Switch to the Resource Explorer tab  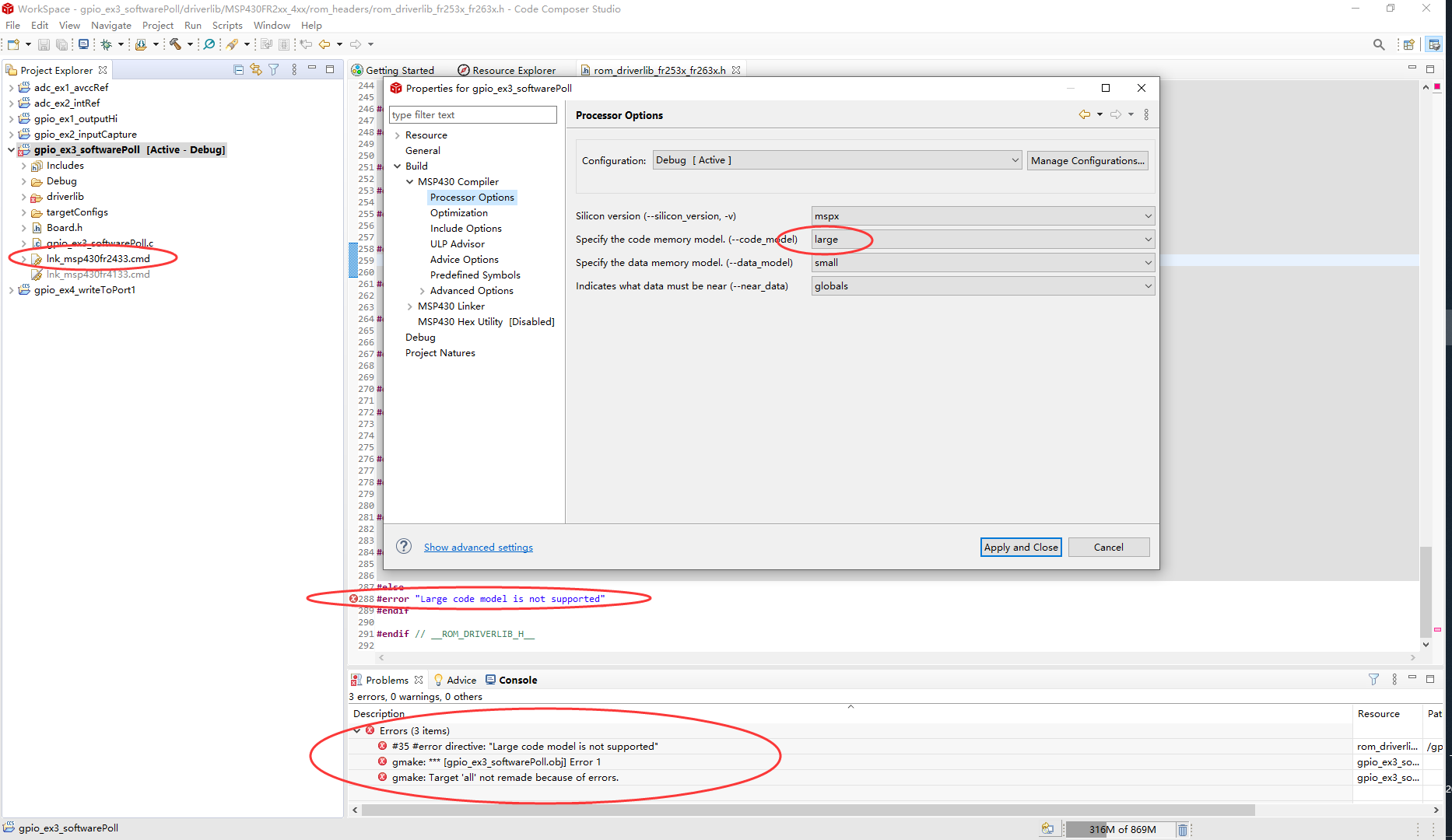(507, 70)
